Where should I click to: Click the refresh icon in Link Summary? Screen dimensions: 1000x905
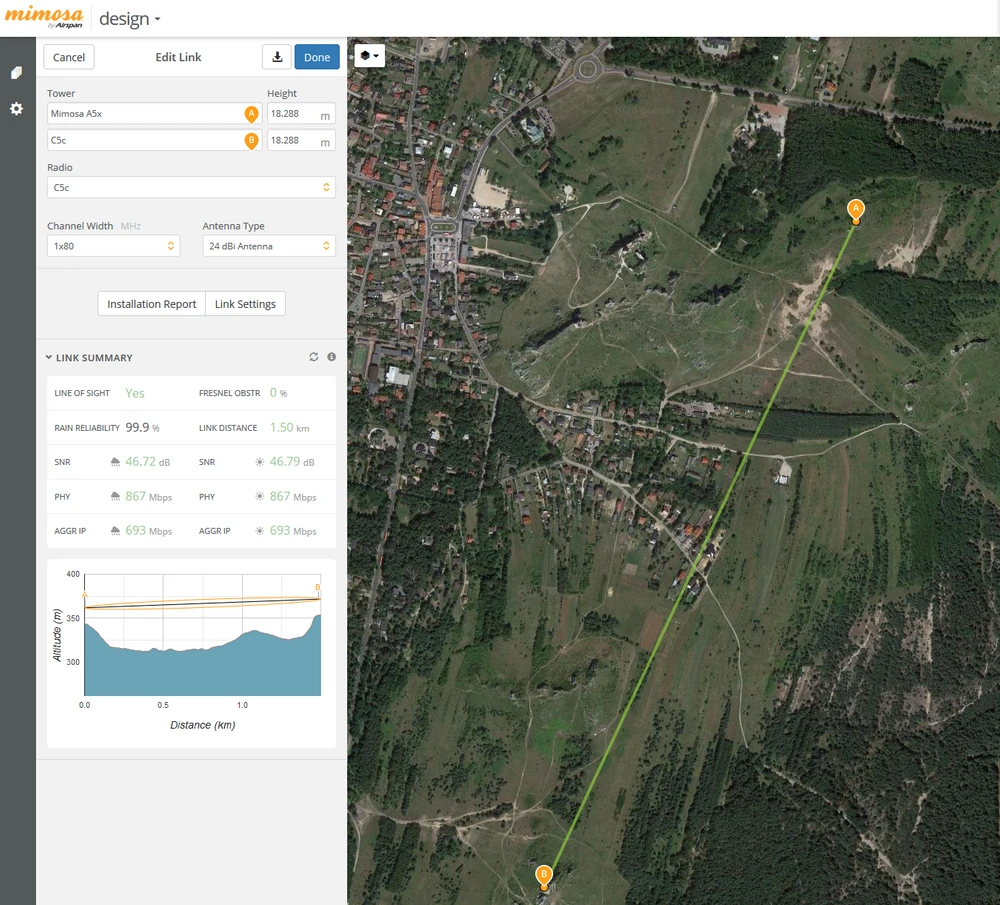click(314, 357)
